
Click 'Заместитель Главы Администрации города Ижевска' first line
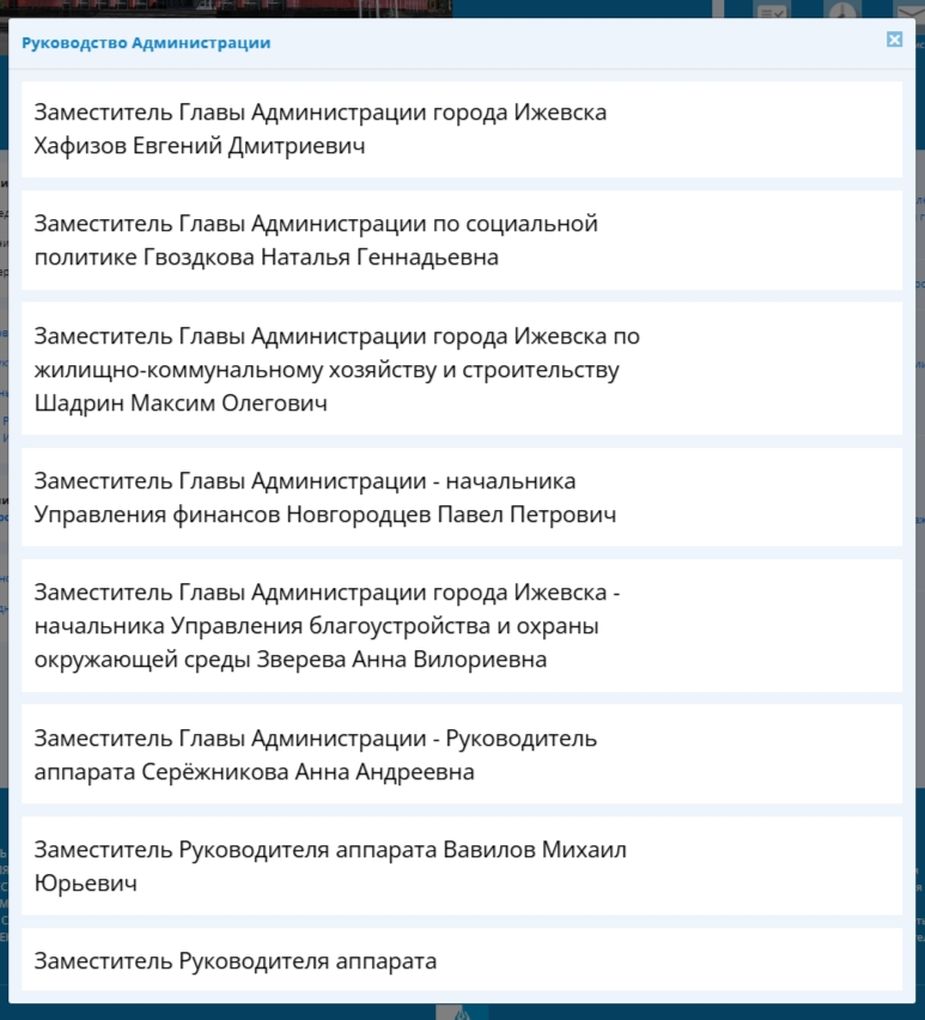click(x=320, y=112)
